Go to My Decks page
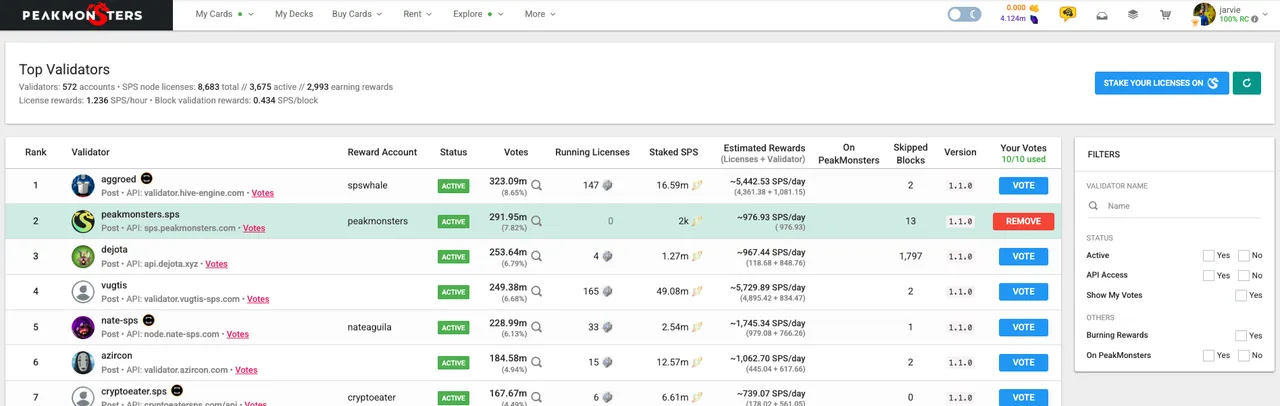This screenshot has height=406, width=1280. point(293,15)
